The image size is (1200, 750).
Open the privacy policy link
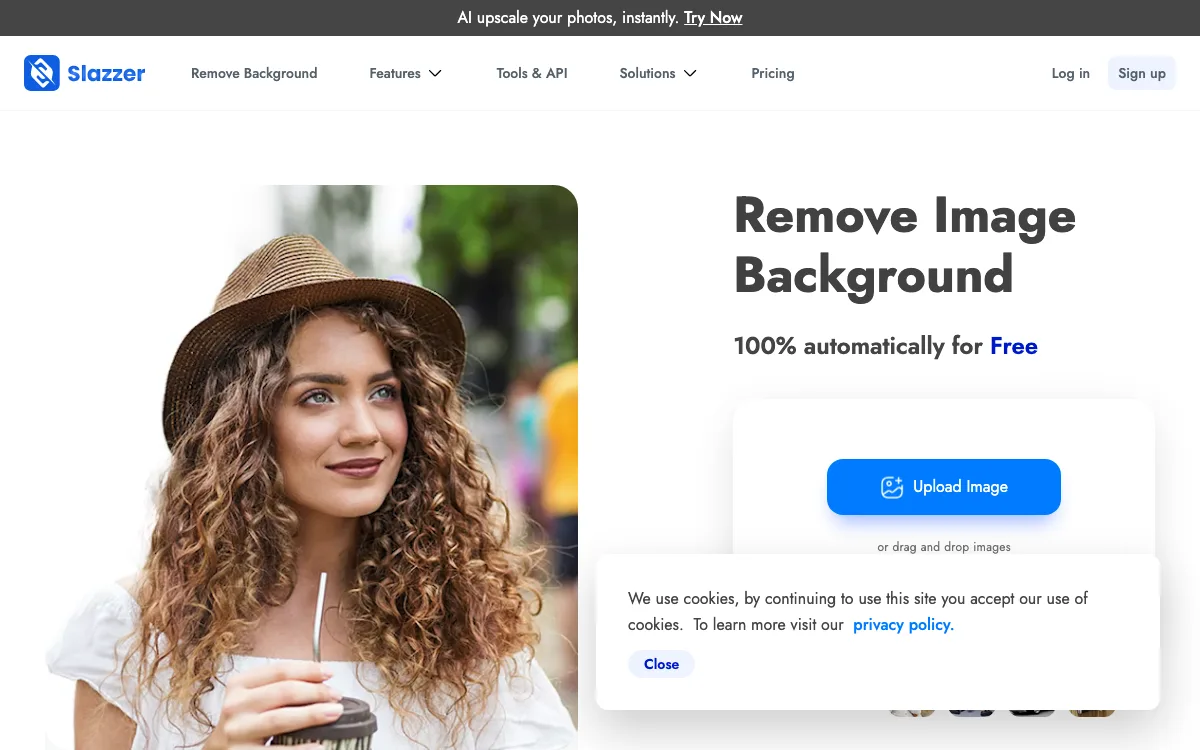[x=903, y=625]
